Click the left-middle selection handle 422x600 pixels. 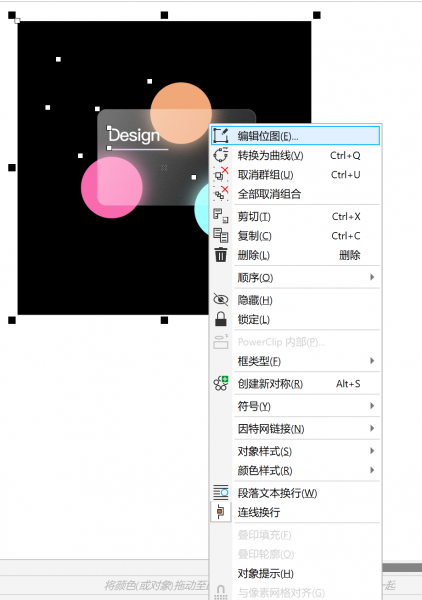coord(12,167)
